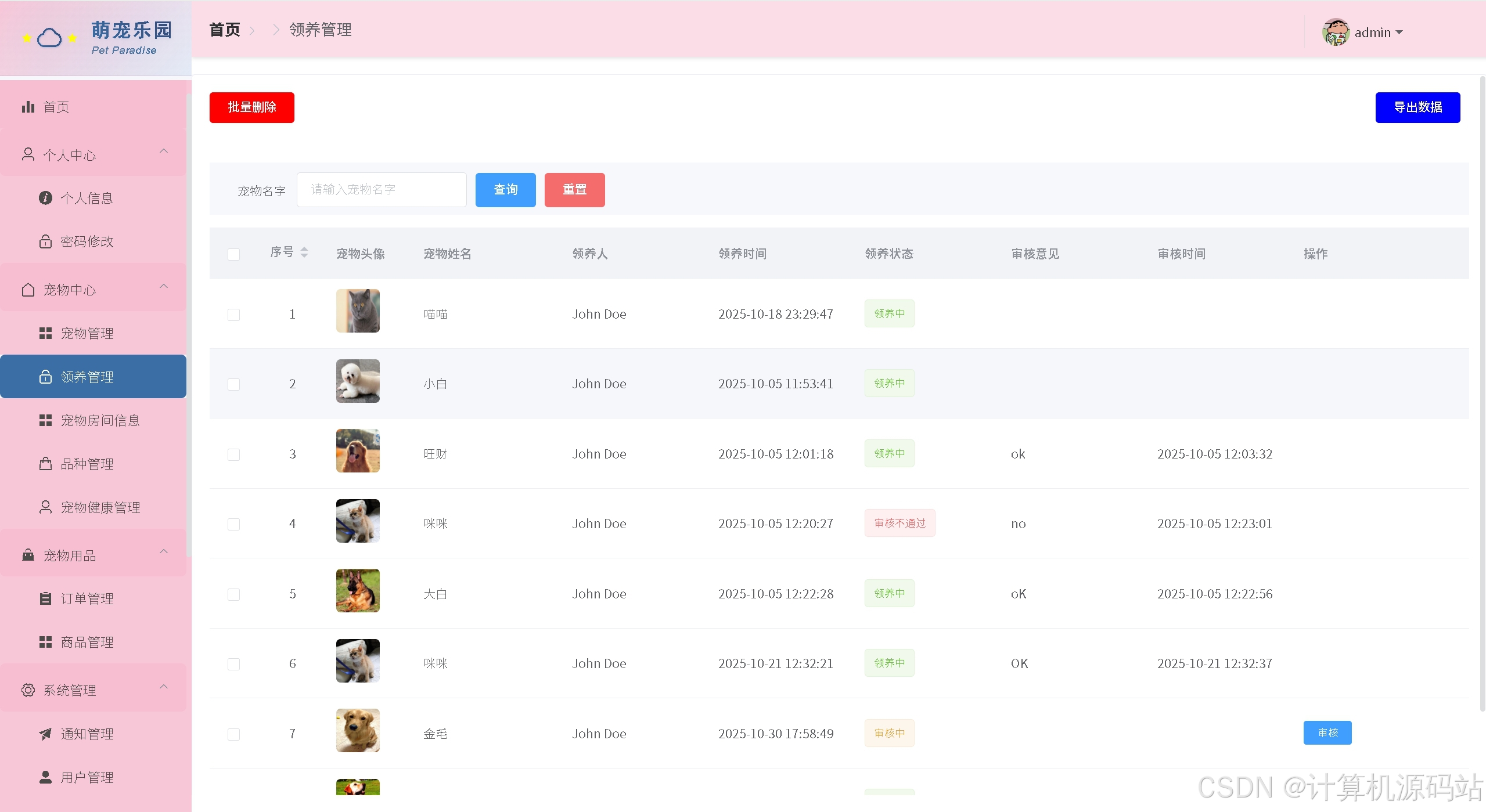Click the grid icon beside 商品管理
1486x812 pixels.
tap(45, 642)
